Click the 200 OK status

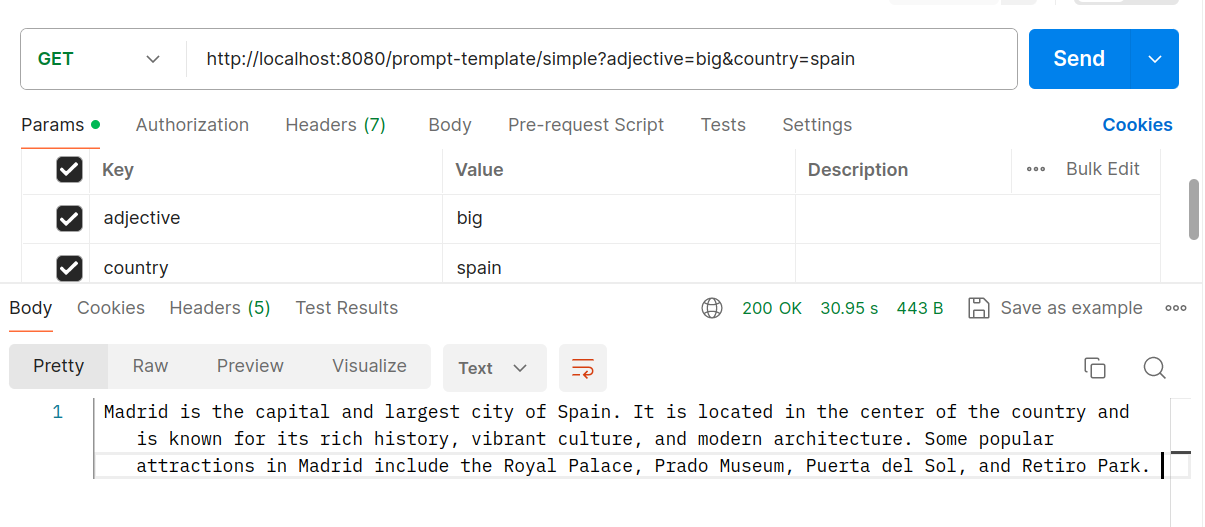772,308
